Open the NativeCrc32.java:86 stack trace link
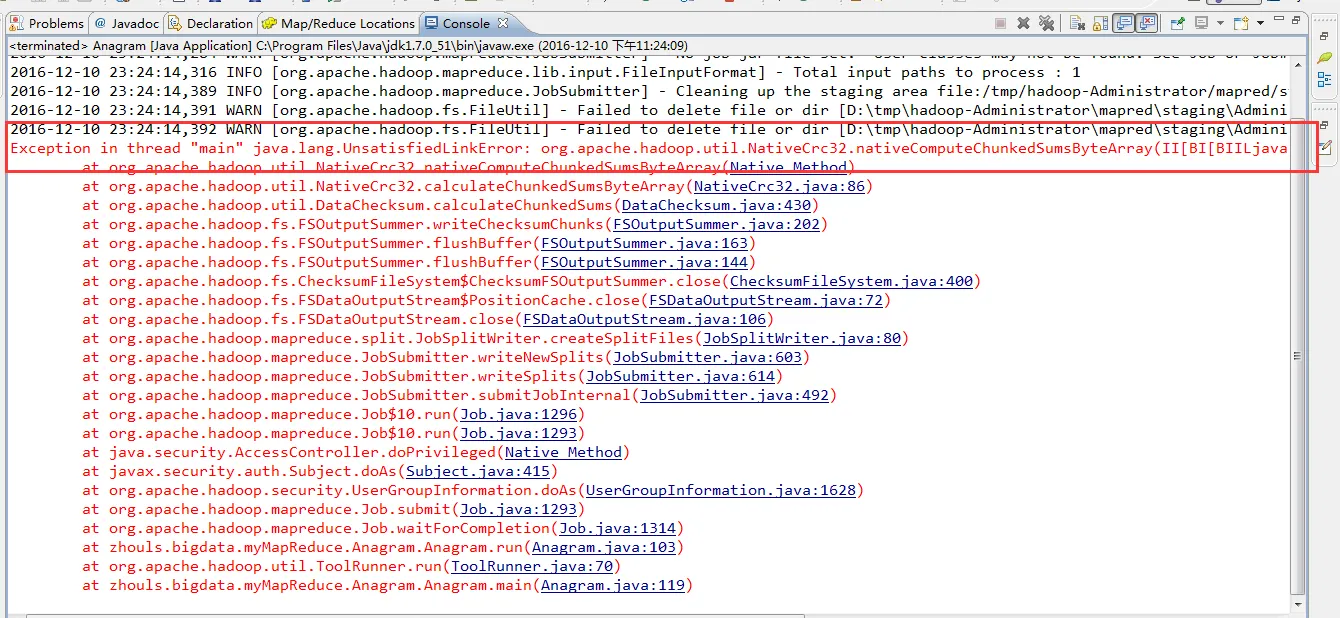Viewport: 1340px width, 618px height. pyautogui.click(x=779, y=186)
